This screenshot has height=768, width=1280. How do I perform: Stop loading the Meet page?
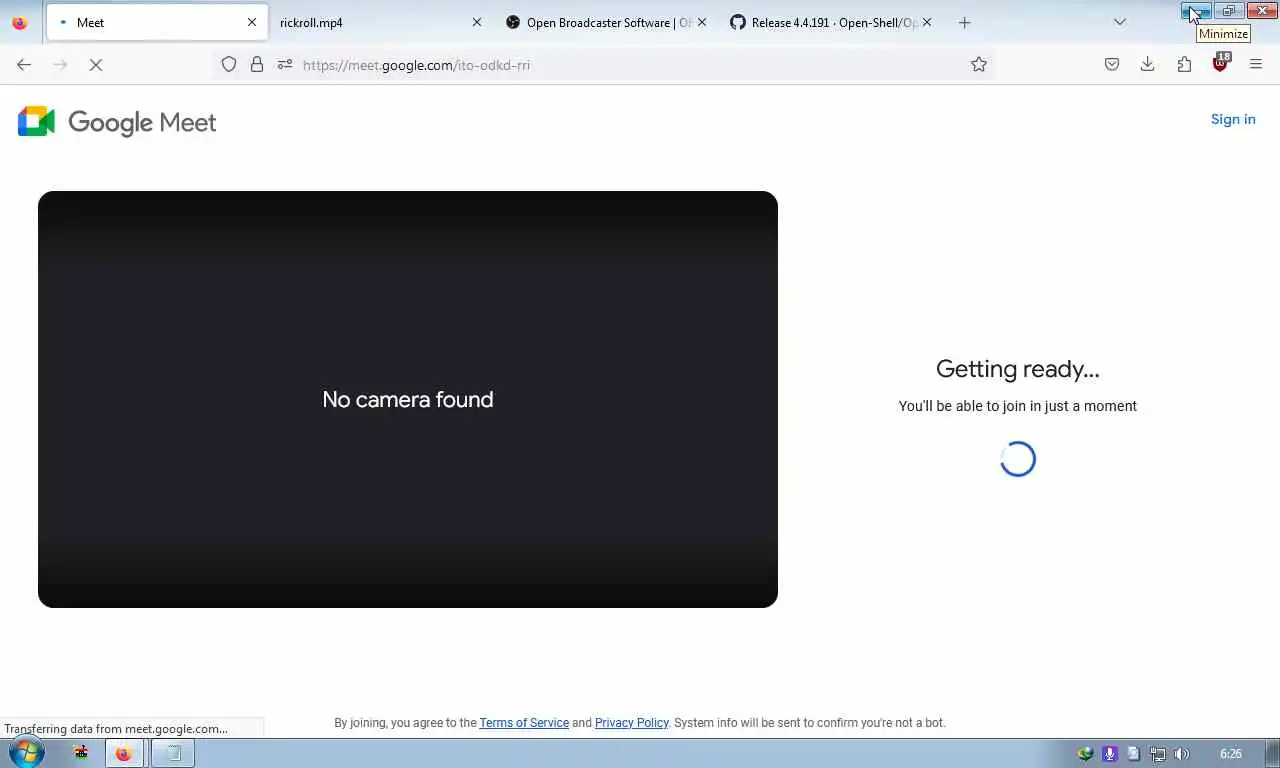pyautogui.click(x=96, y=65)
